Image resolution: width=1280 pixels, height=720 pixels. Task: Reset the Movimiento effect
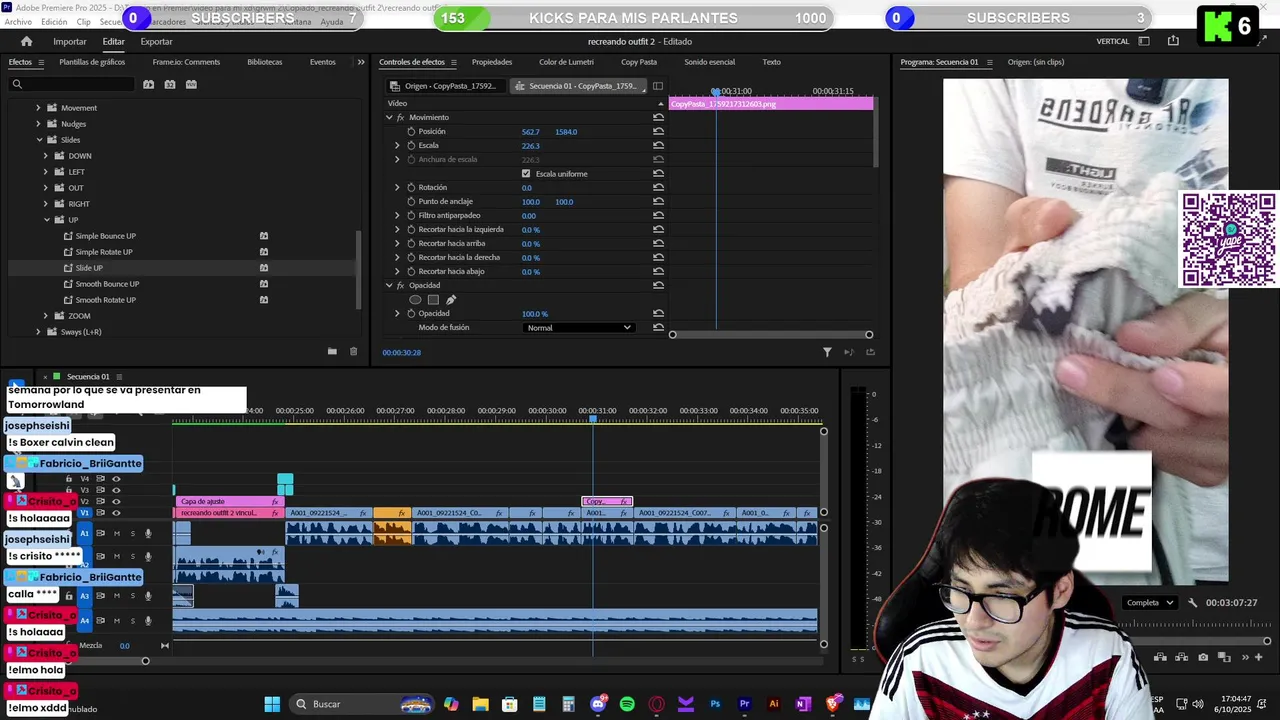(658, 118)
